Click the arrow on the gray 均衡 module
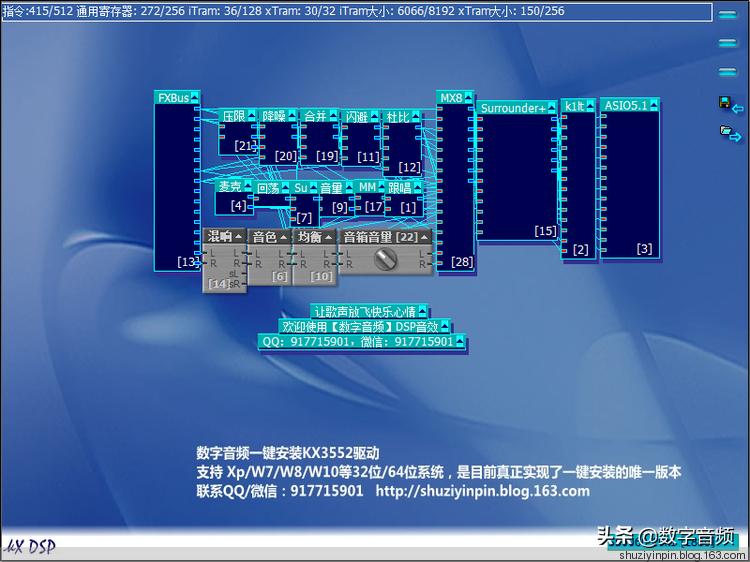Viewport: 750px width, 562px height. coord(329,237)
